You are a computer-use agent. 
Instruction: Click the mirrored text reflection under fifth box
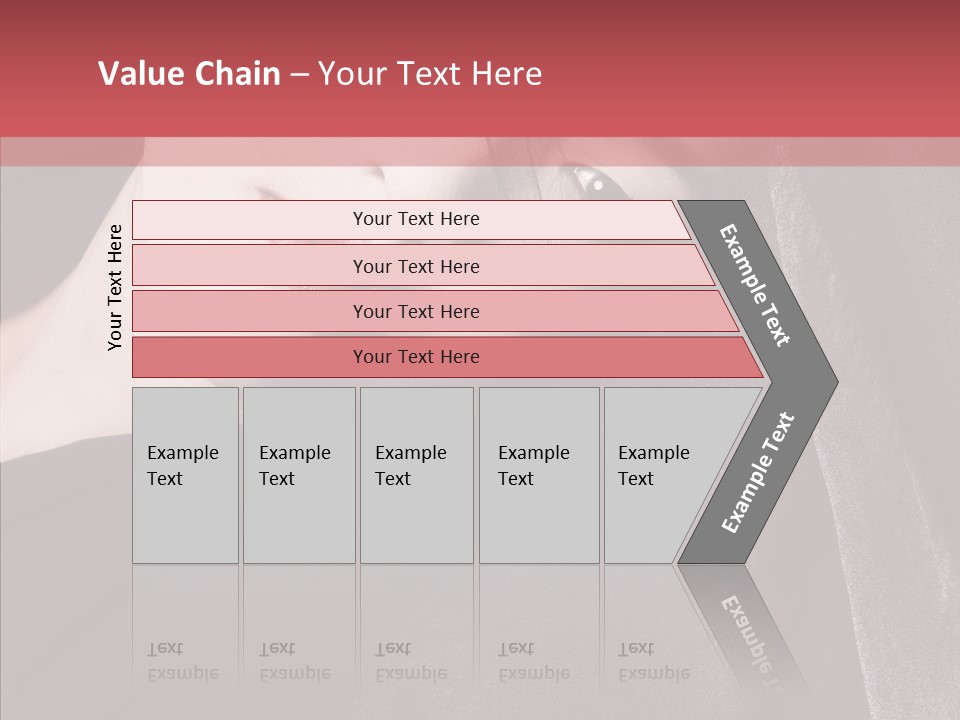[654, 661]
